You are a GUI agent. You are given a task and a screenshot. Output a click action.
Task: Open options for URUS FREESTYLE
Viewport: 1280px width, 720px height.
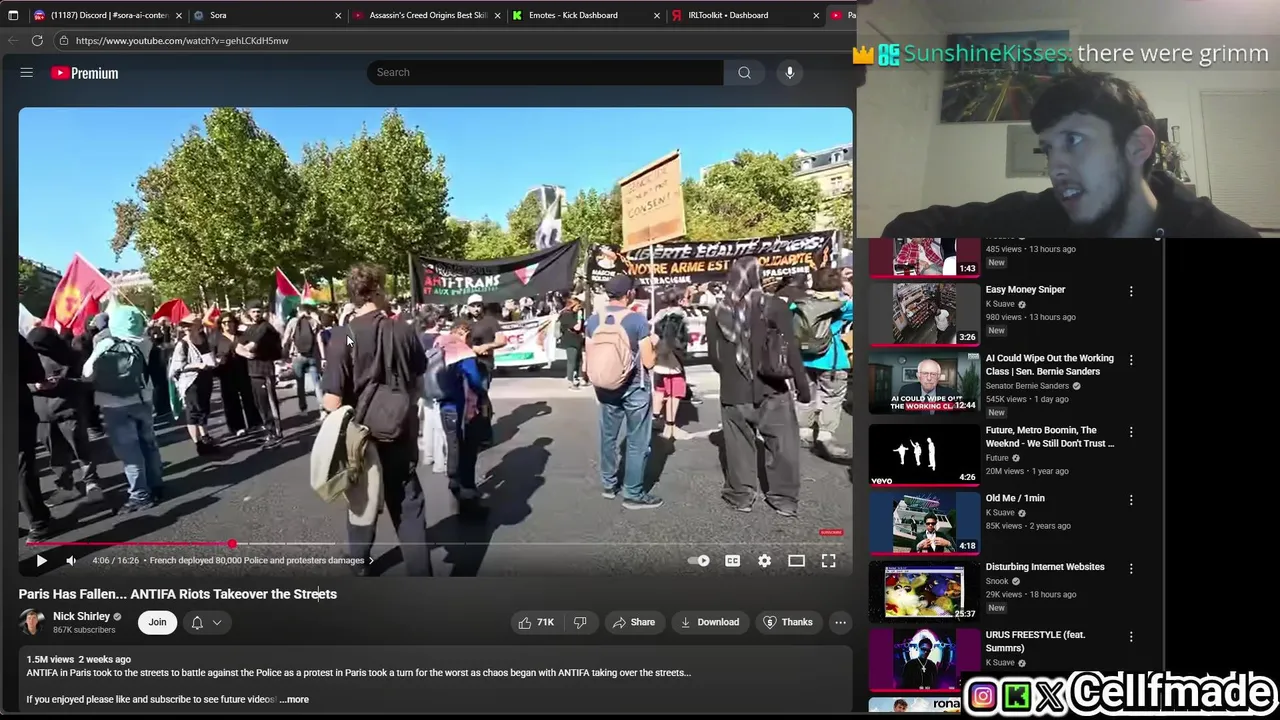pyautogui.click(x=1131, y=636)
